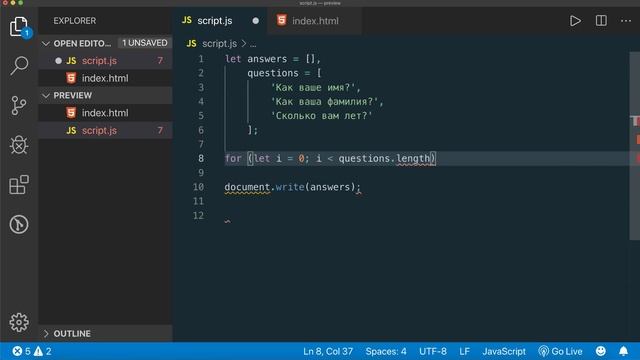Click the 'Как ваше имя?' string
The width and height of the screenshot is (640, 360).
pos(313,87)
